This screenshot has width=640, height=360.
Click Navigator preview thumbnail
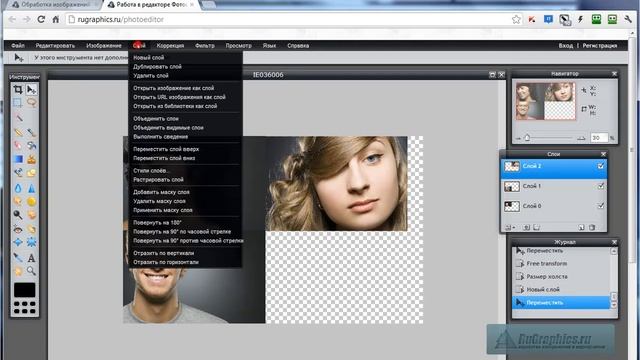(x=545, y=101)
